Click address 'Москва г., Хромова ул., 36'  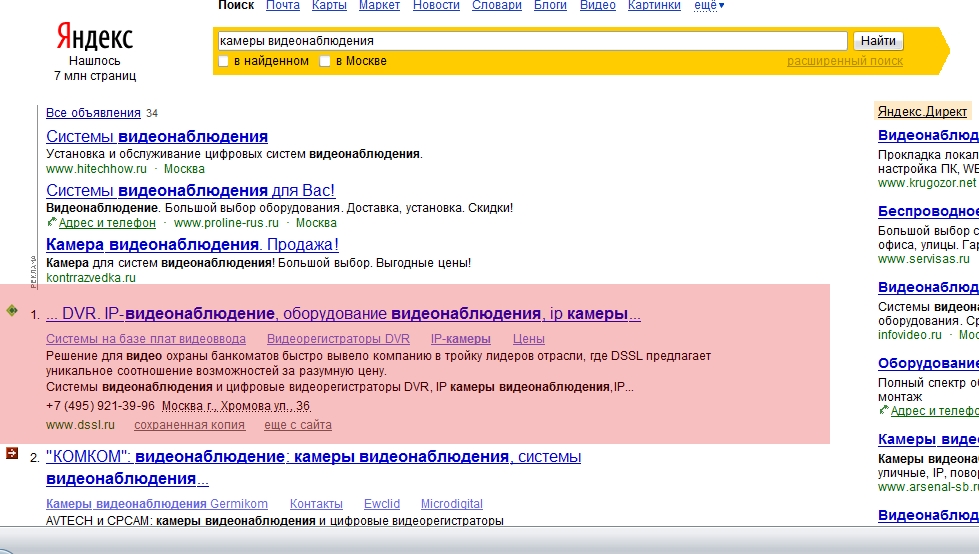pyautogui.click(x=236, y=406)
